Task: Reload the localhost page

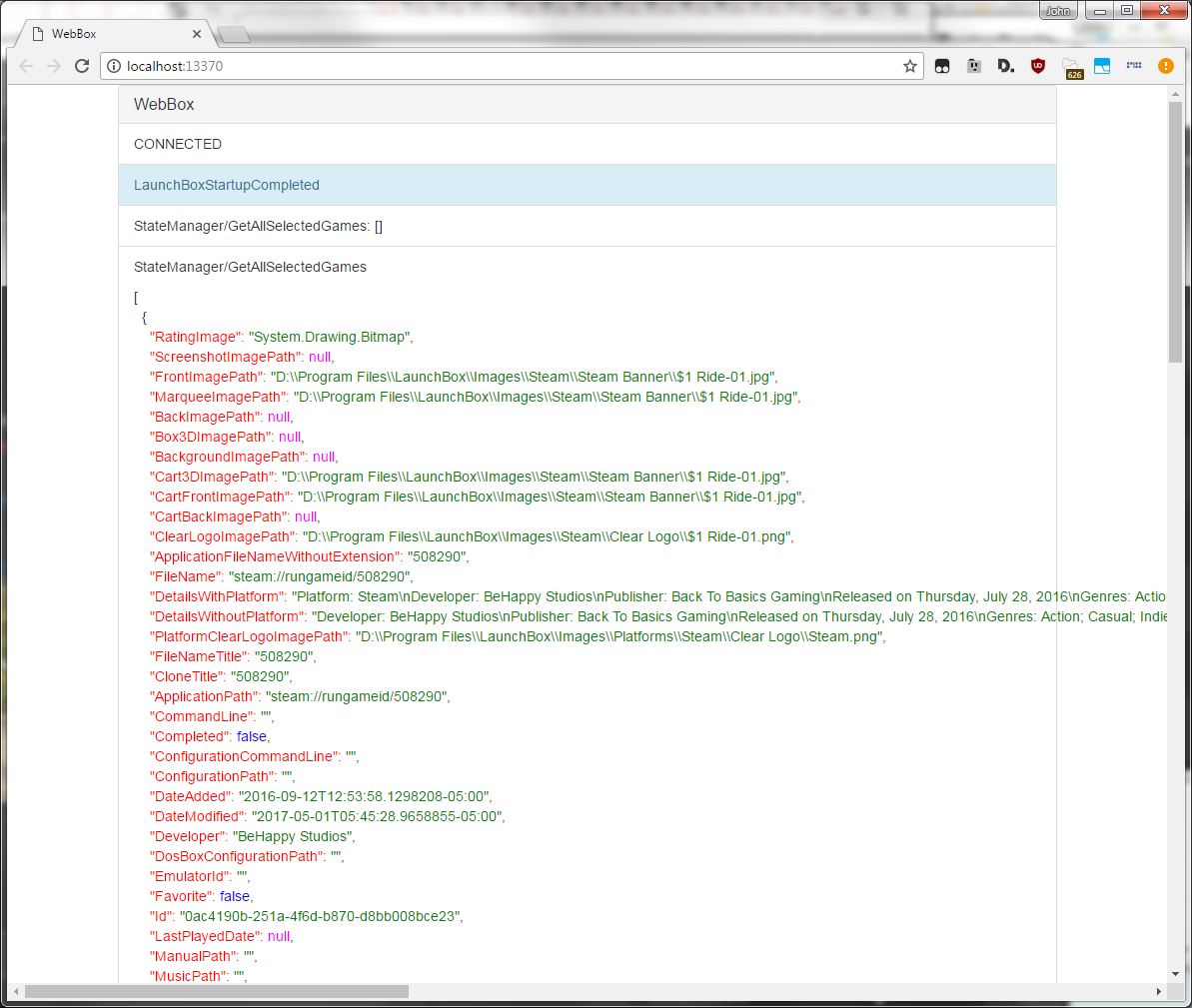Action: (x=82, y=66)
